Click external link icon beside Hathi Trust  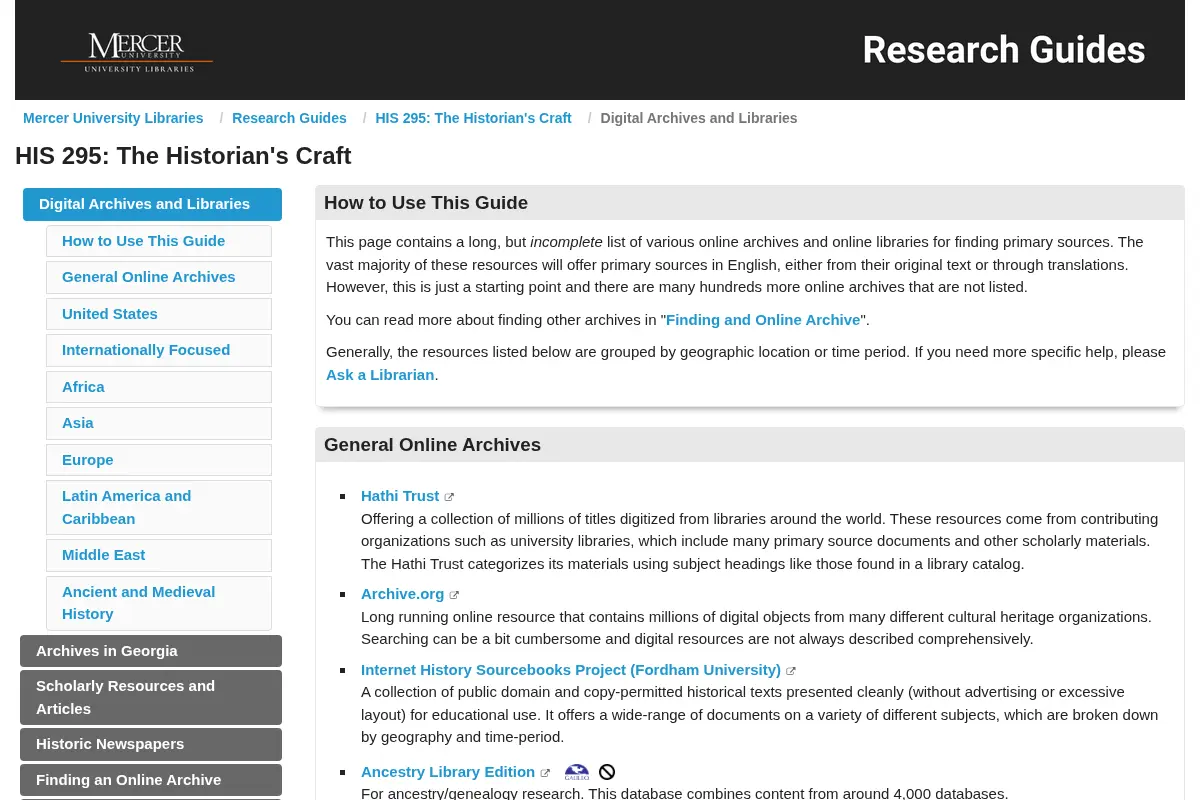tap(449, 497)
